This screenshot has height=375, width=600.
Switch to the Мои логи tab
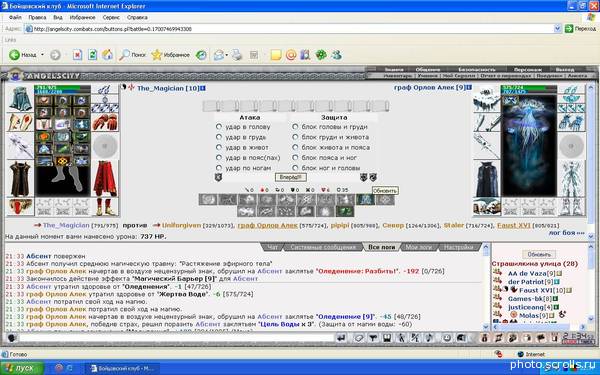[418, 247]
